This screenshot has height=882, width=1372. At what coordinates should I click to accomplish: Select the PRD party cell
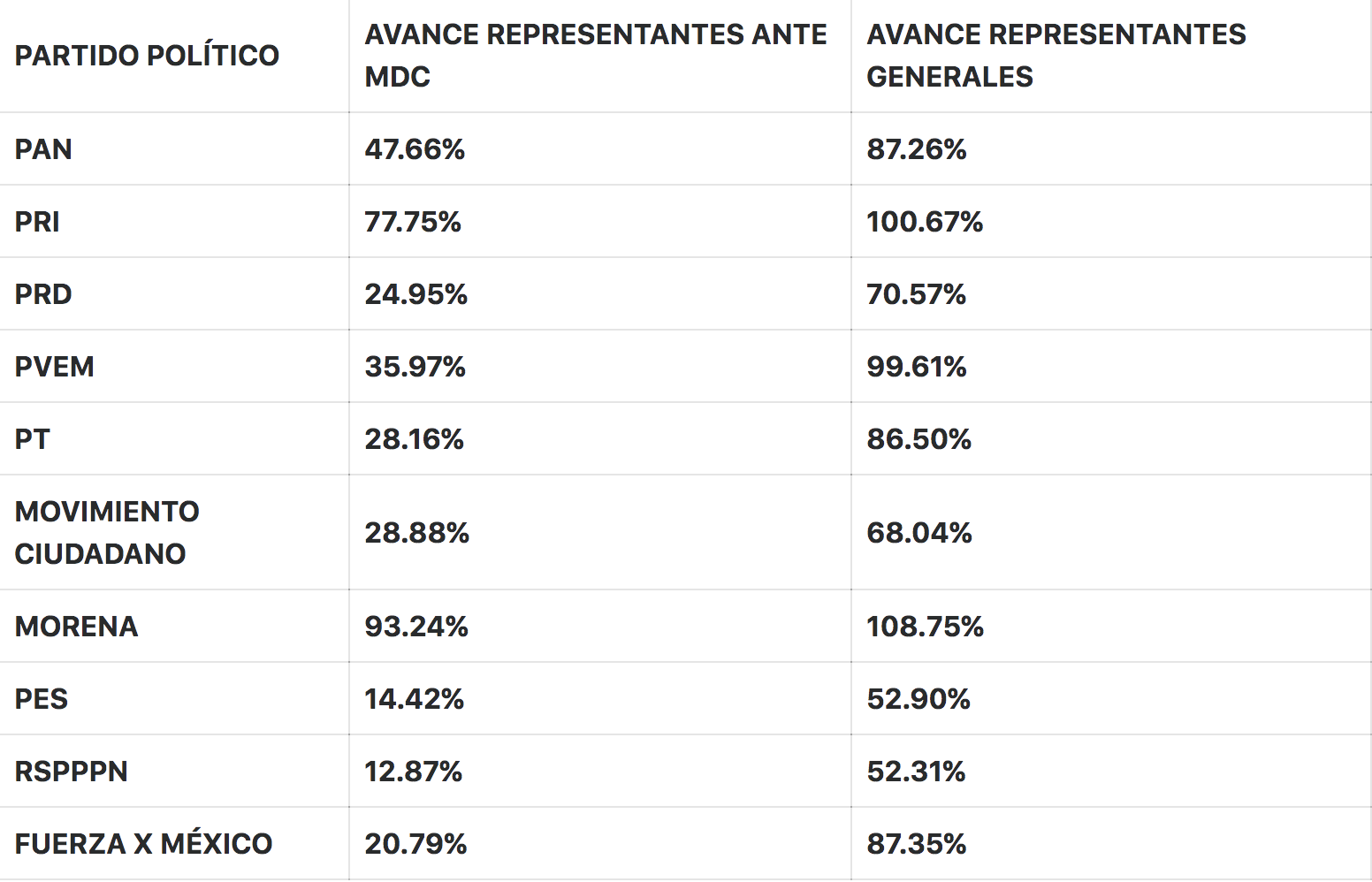[x=43, y=294]
